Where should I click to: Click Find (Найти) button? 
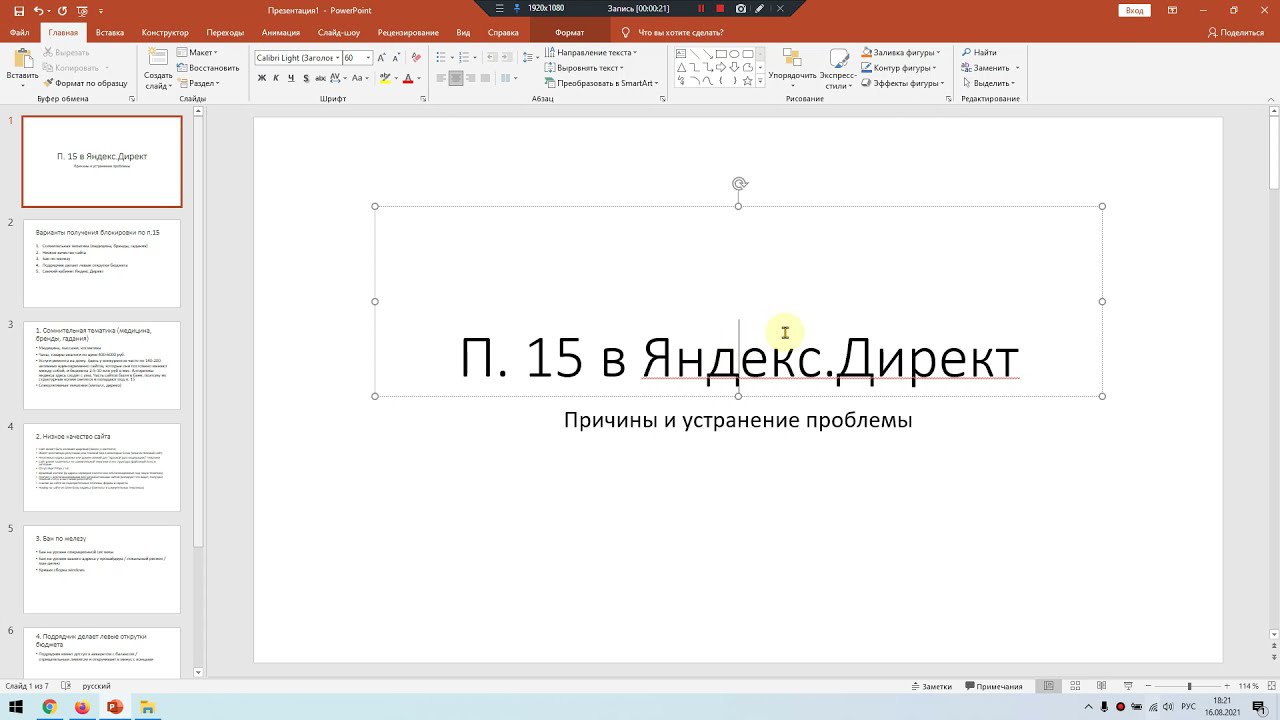979,52
